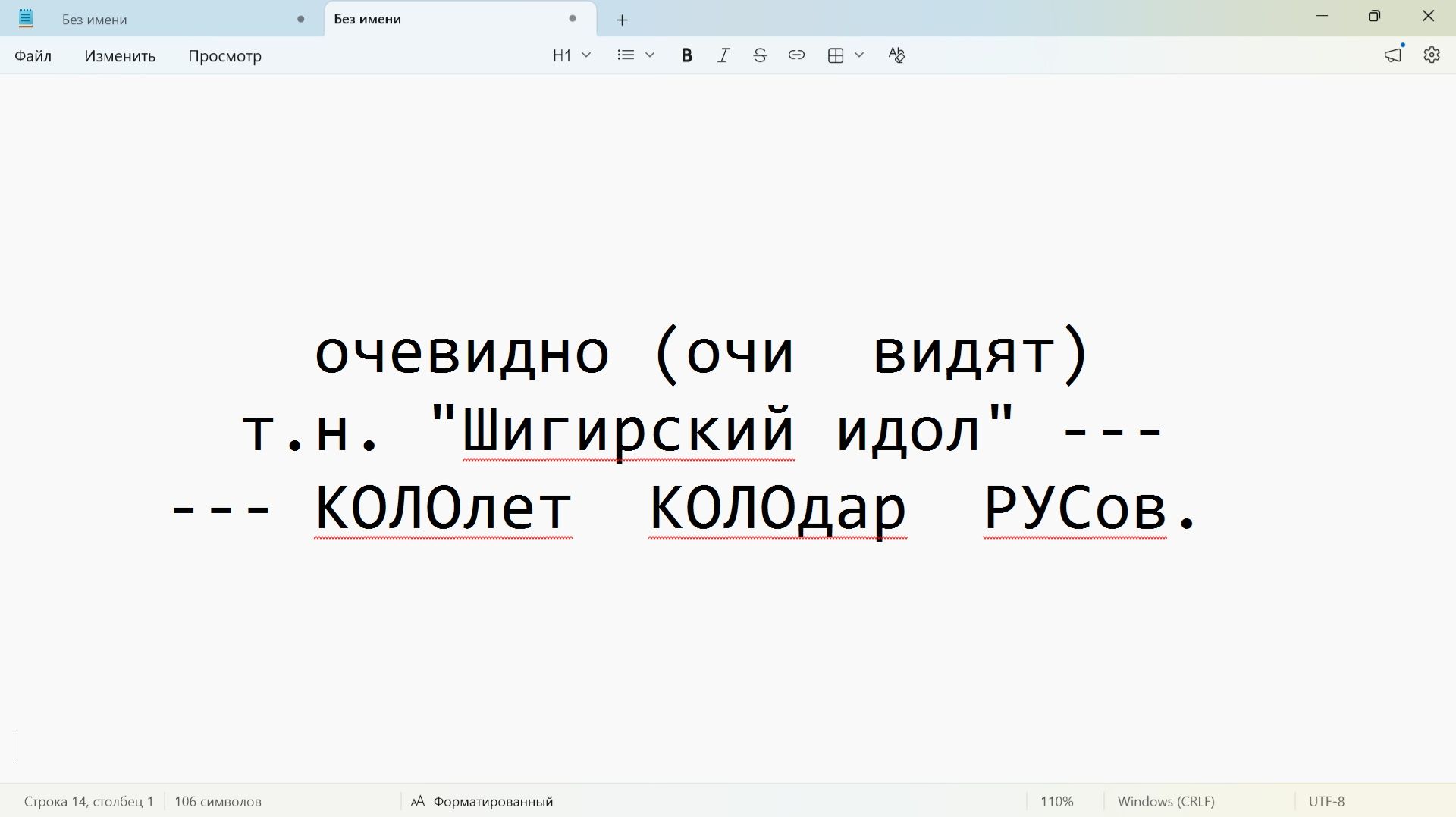Viewport: 1456px width, 817px height.
Task: Click the Форматированный mode button in the status bar
Action: click(482, 801)
